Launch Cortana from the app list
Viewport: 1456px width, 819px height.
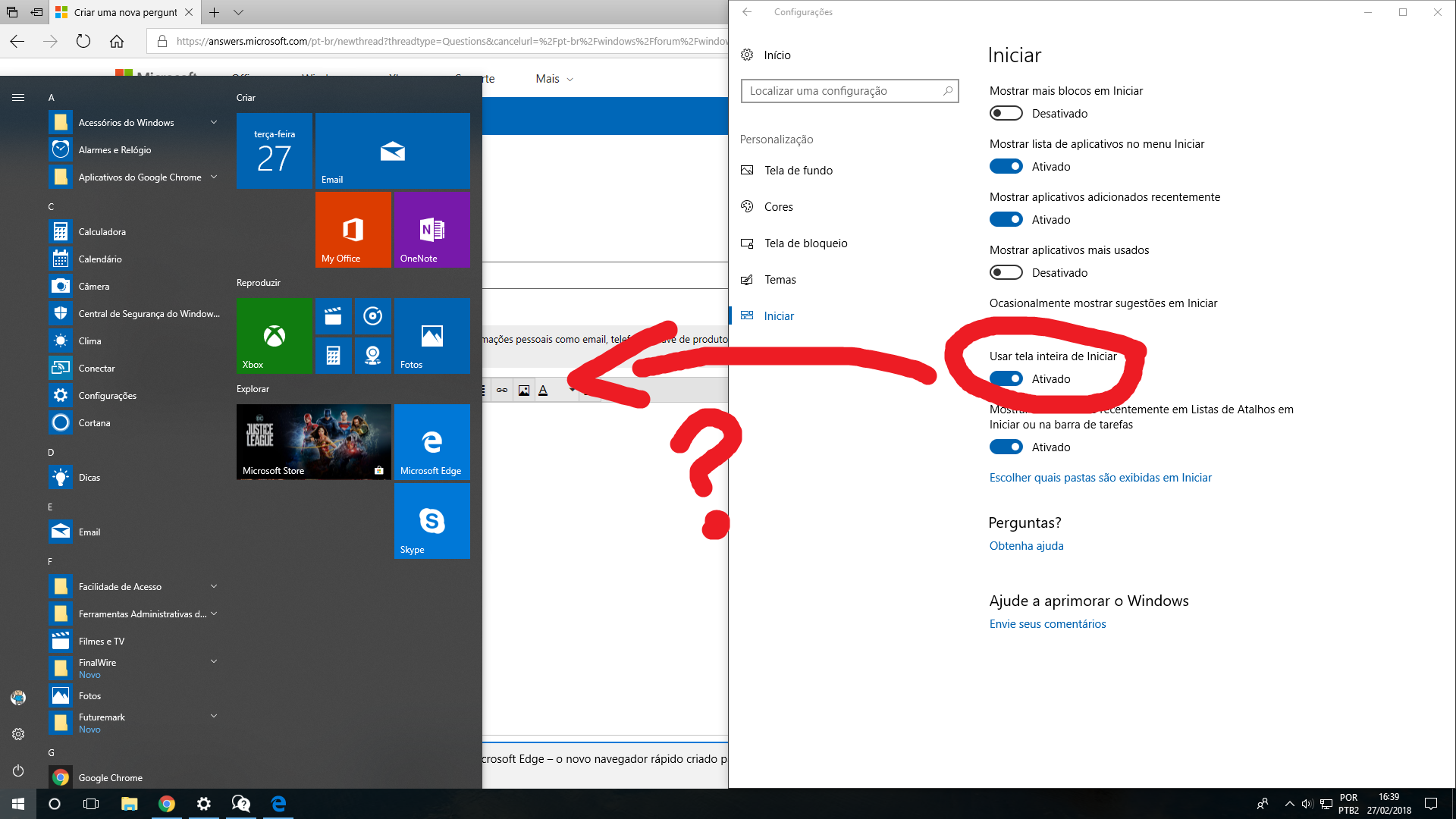pos(135,422)
